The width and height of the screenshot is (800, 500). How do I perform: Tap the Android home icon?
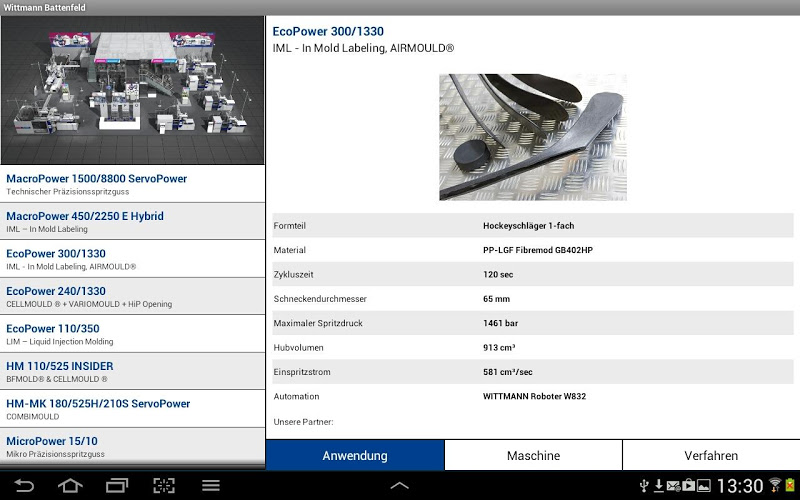pos(70,485)
